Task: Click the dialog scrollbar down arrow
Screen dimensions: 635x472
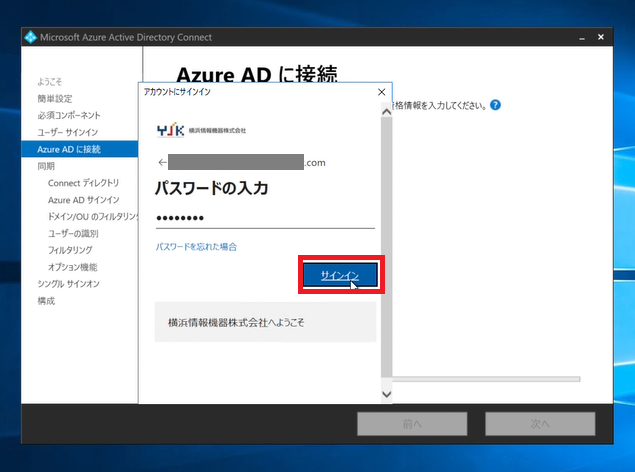Action: [x=387, y=394]
